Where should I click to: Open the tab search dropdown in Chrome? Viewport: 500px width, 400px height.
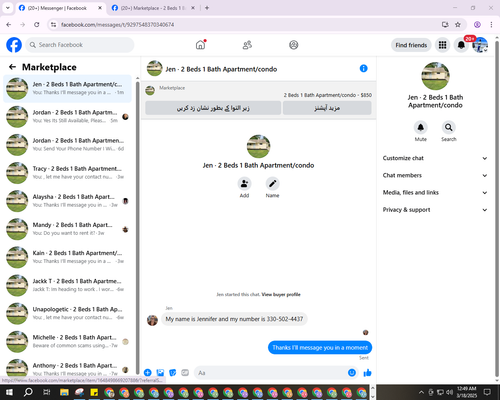click(8, 8)
